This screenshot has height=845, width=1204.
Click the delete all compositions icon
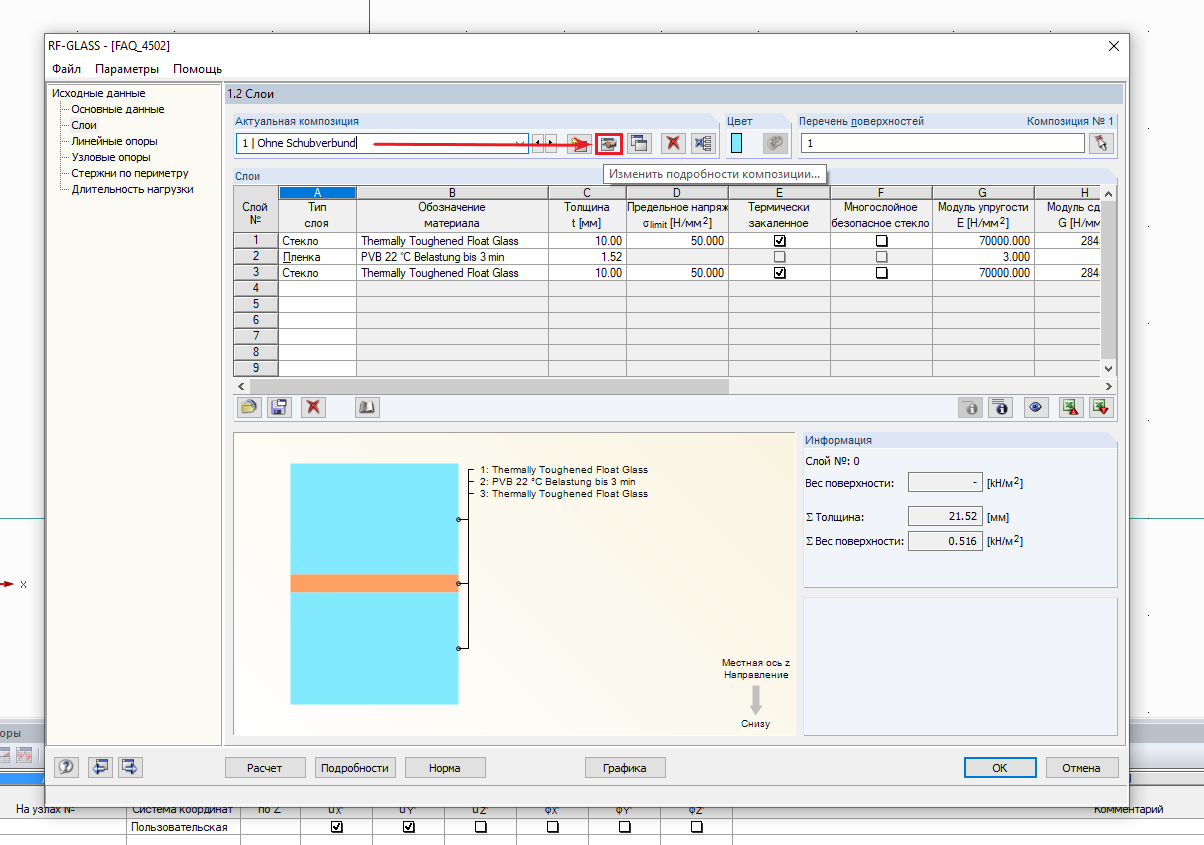[703, 144]
